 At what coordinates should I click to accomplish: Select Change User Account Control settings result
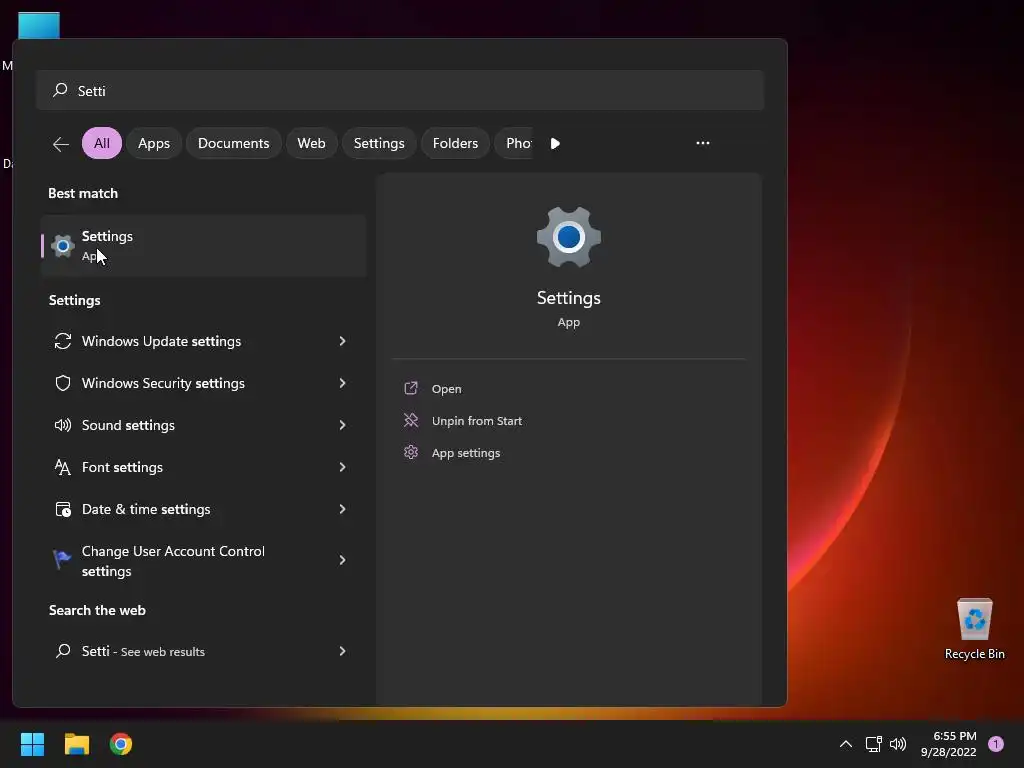tap(203, 560)
